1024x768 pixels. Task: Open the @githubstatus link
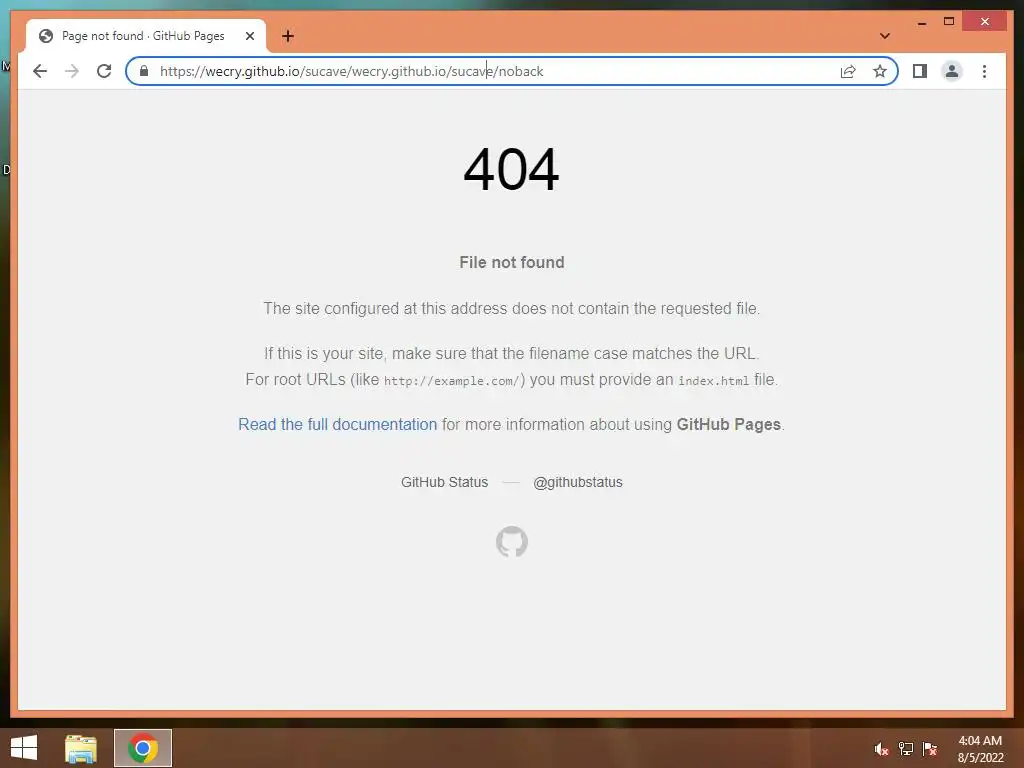click(x=578, y=482)
